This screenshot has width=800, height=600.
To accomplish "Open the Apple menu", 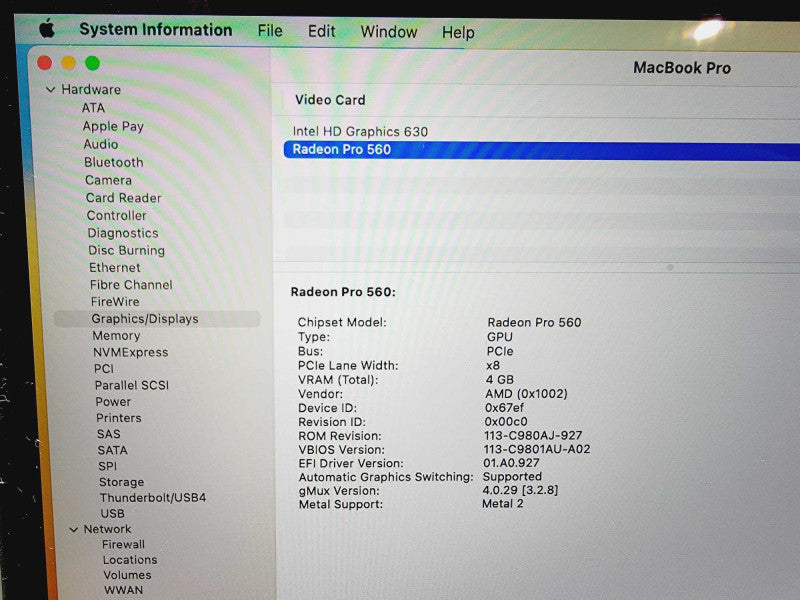I will click(x=47, y=28).
